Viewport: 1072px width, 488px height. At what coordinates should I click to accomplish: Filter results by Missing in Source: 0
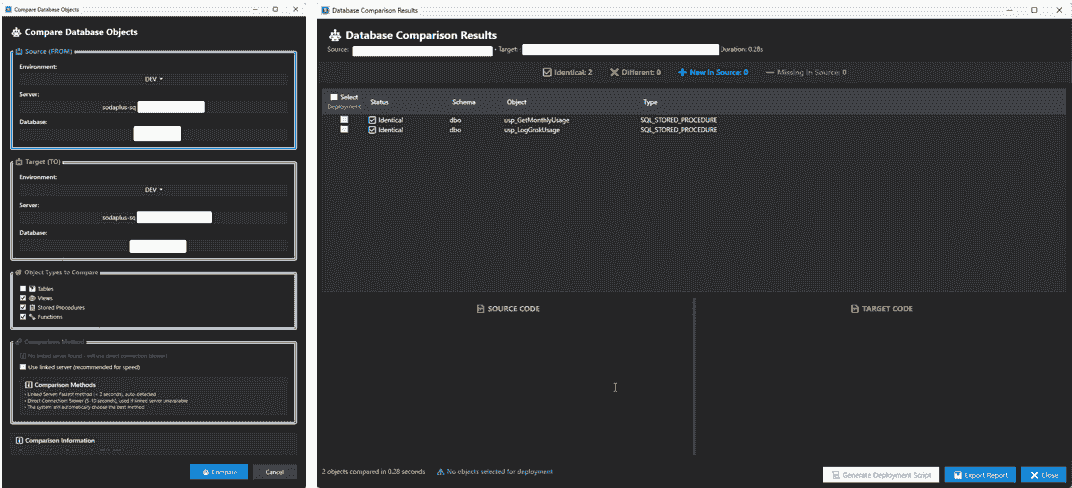(x=806, y=73)
